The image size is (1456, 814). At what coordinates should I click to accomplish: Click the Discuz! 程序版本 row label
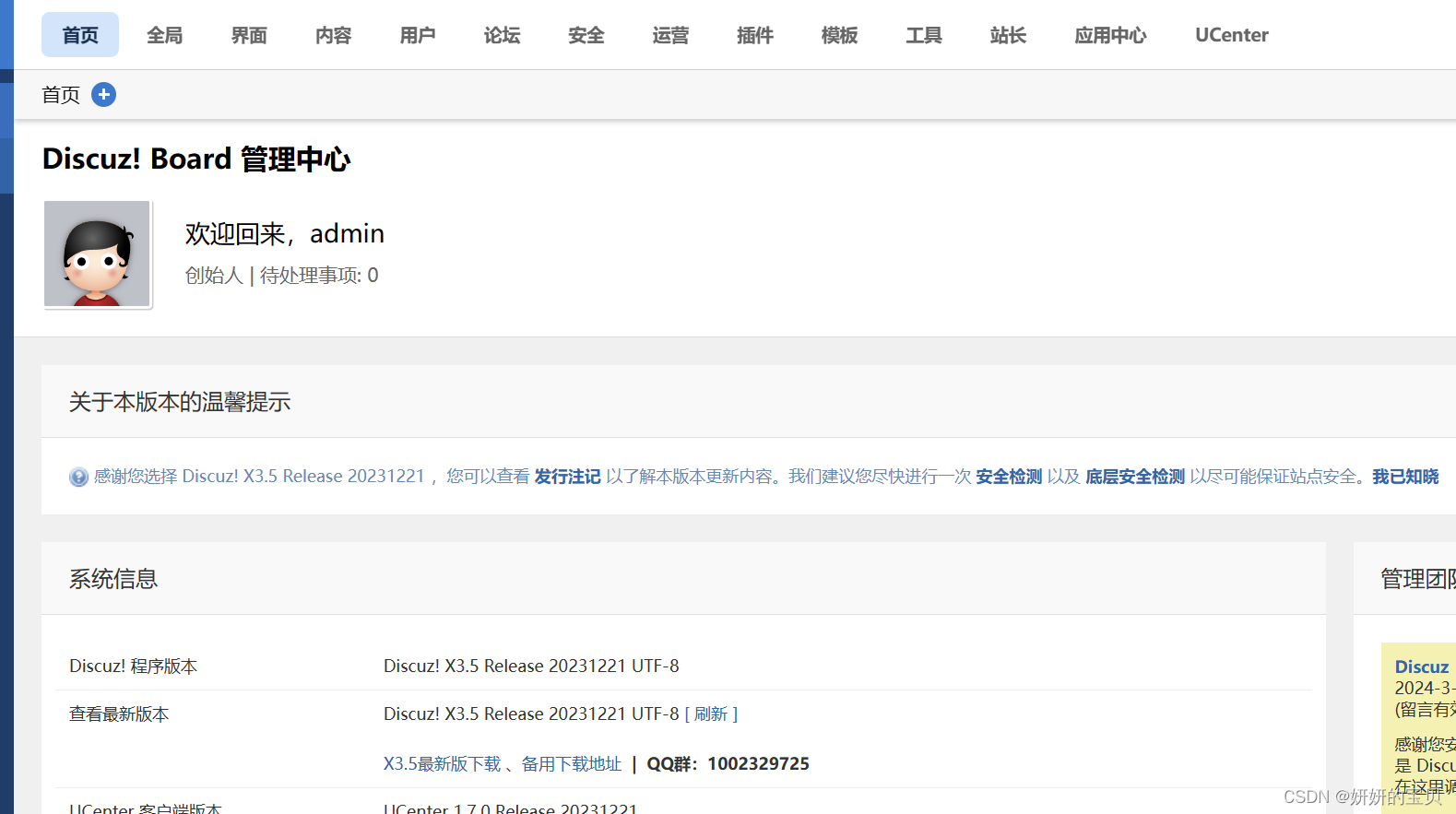pos(134,667)
